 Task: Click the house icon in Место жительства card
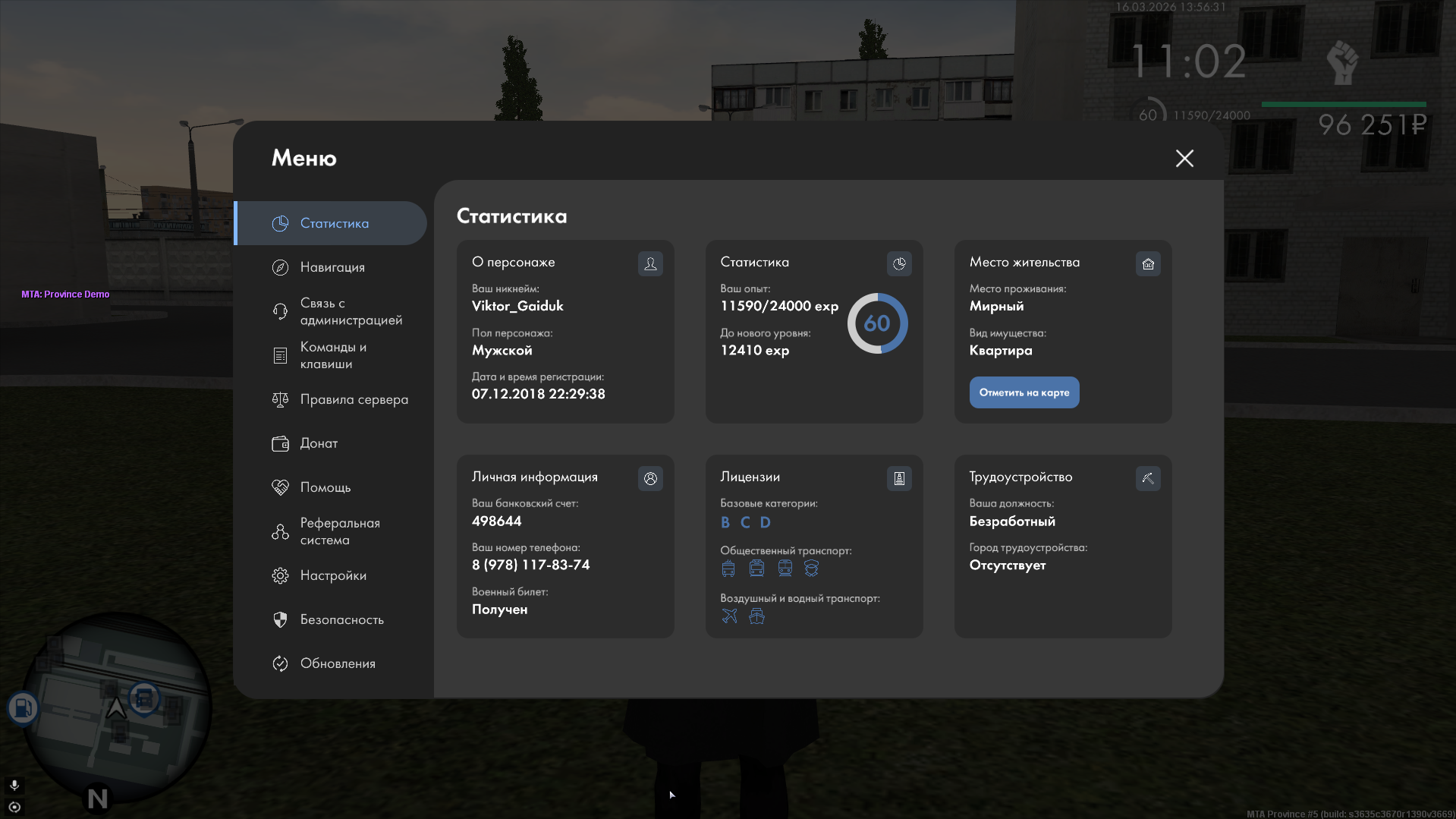point(1148,263)
